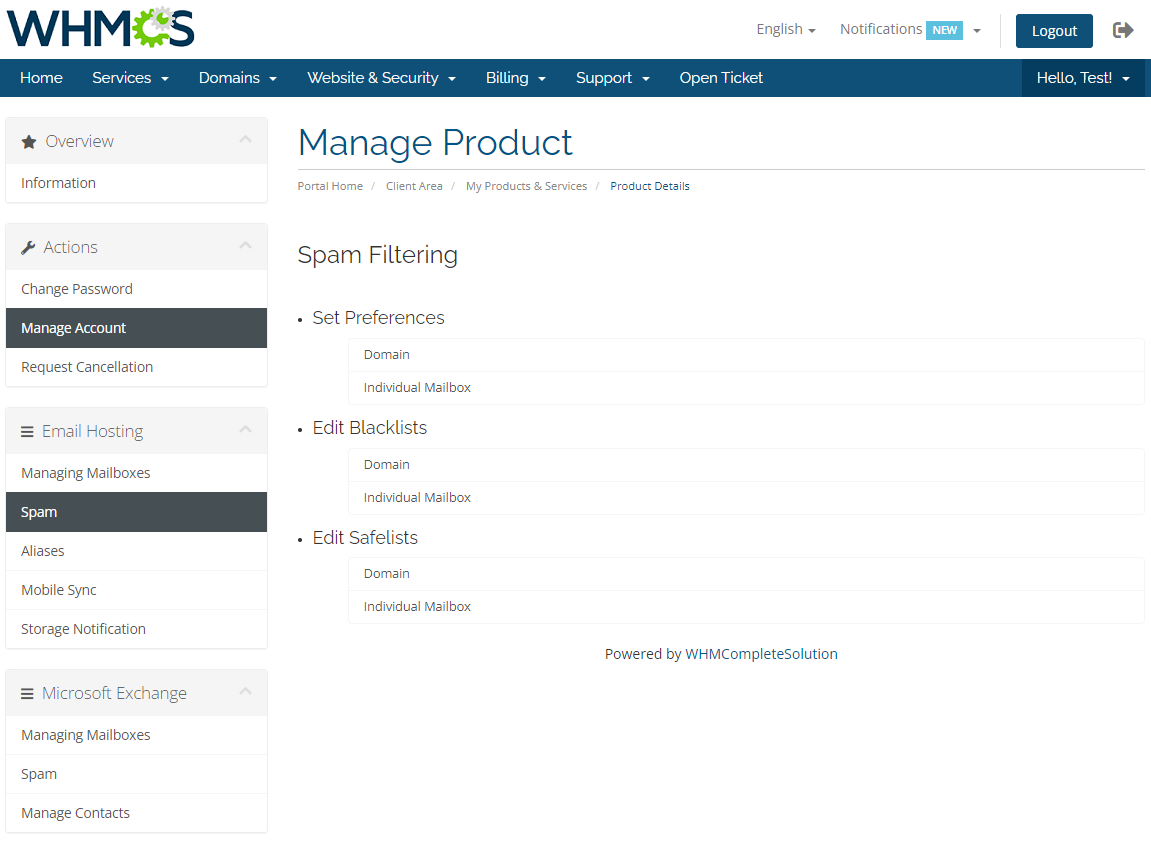Image resolution: width=1151 pixels, height=854 pixels.
Task: Select Spam under Email Hosting
Action: coord(137,512)
